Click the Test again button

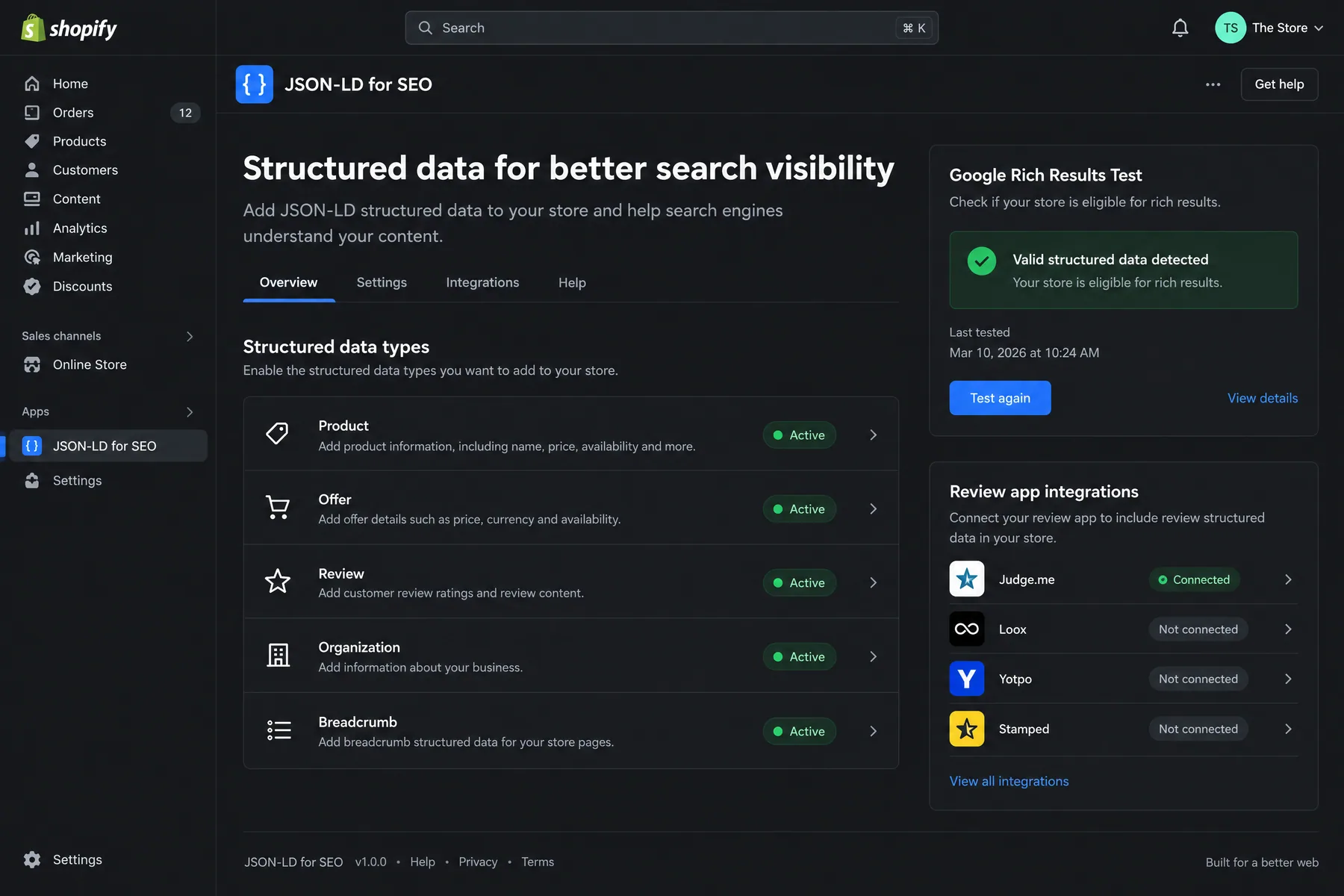coord(1000,398)
